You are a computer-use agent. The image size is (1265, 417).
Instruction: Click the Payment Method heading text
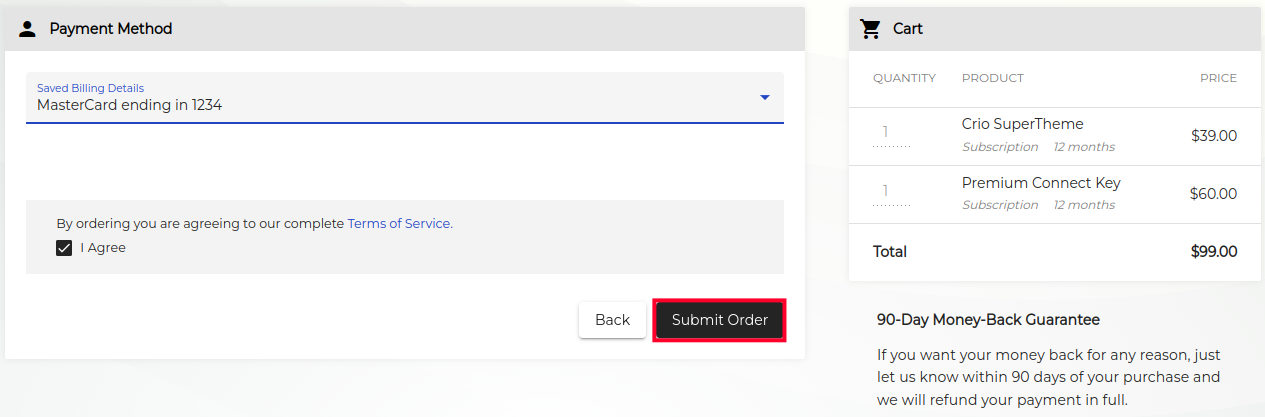(111, 29)
